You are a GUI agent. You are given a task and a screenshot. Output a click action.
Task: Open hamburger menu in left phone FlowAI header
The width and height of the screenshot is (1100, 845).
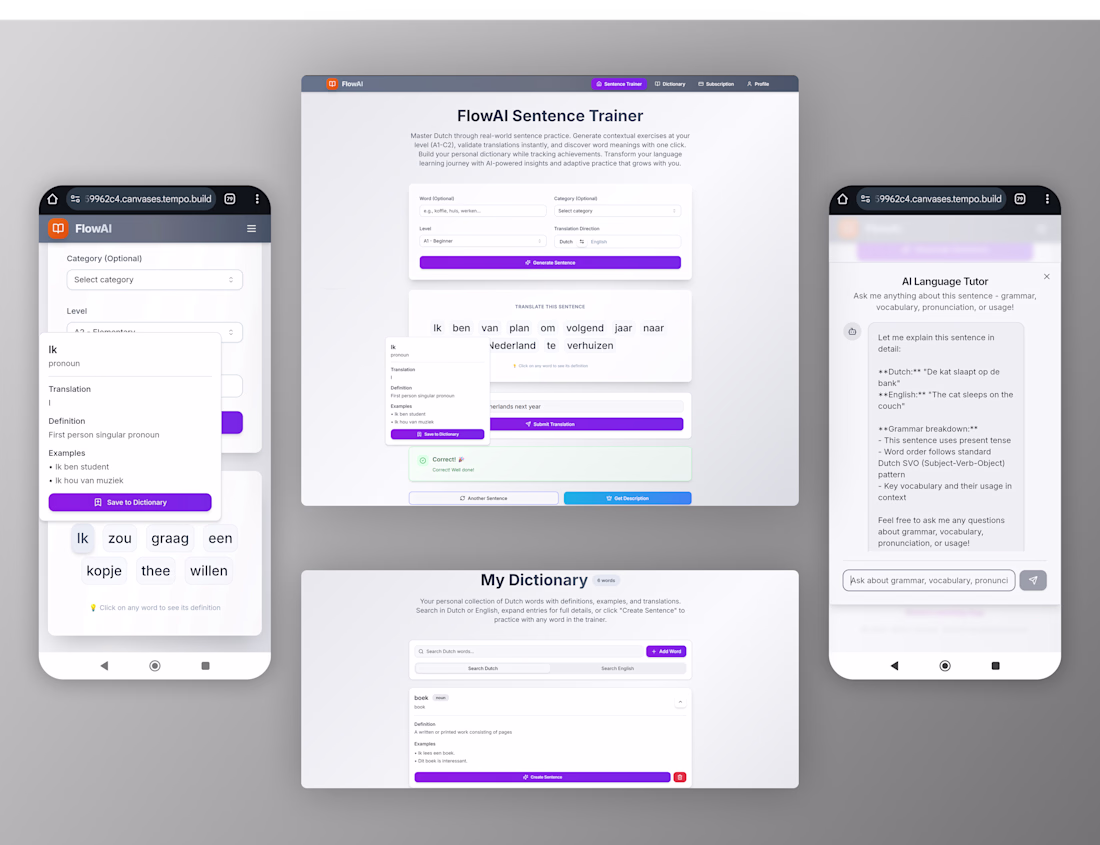click(251, 229)
